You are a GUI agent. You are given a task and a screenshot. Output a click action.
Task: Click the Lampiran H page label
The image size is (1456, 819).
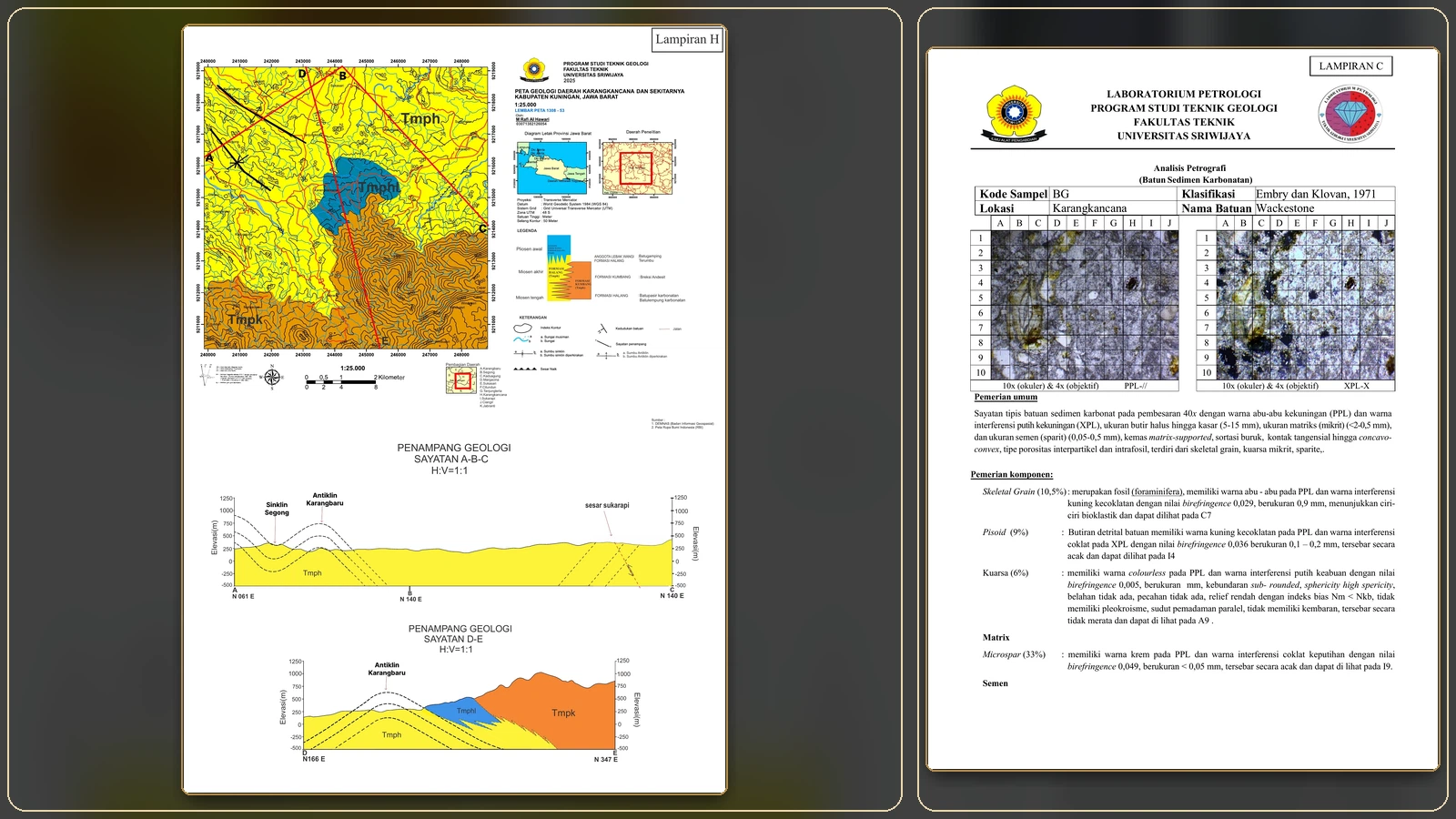(687, 39)
